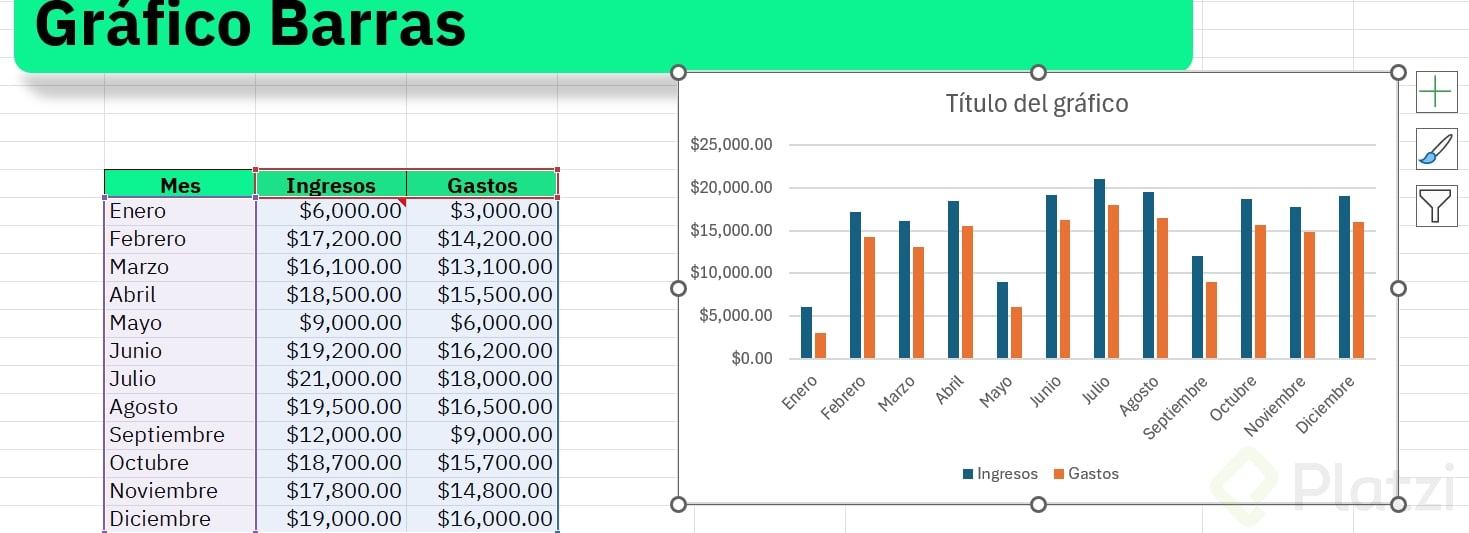
Task: Select the Marzo cell in table
Action: pos(180,267)
